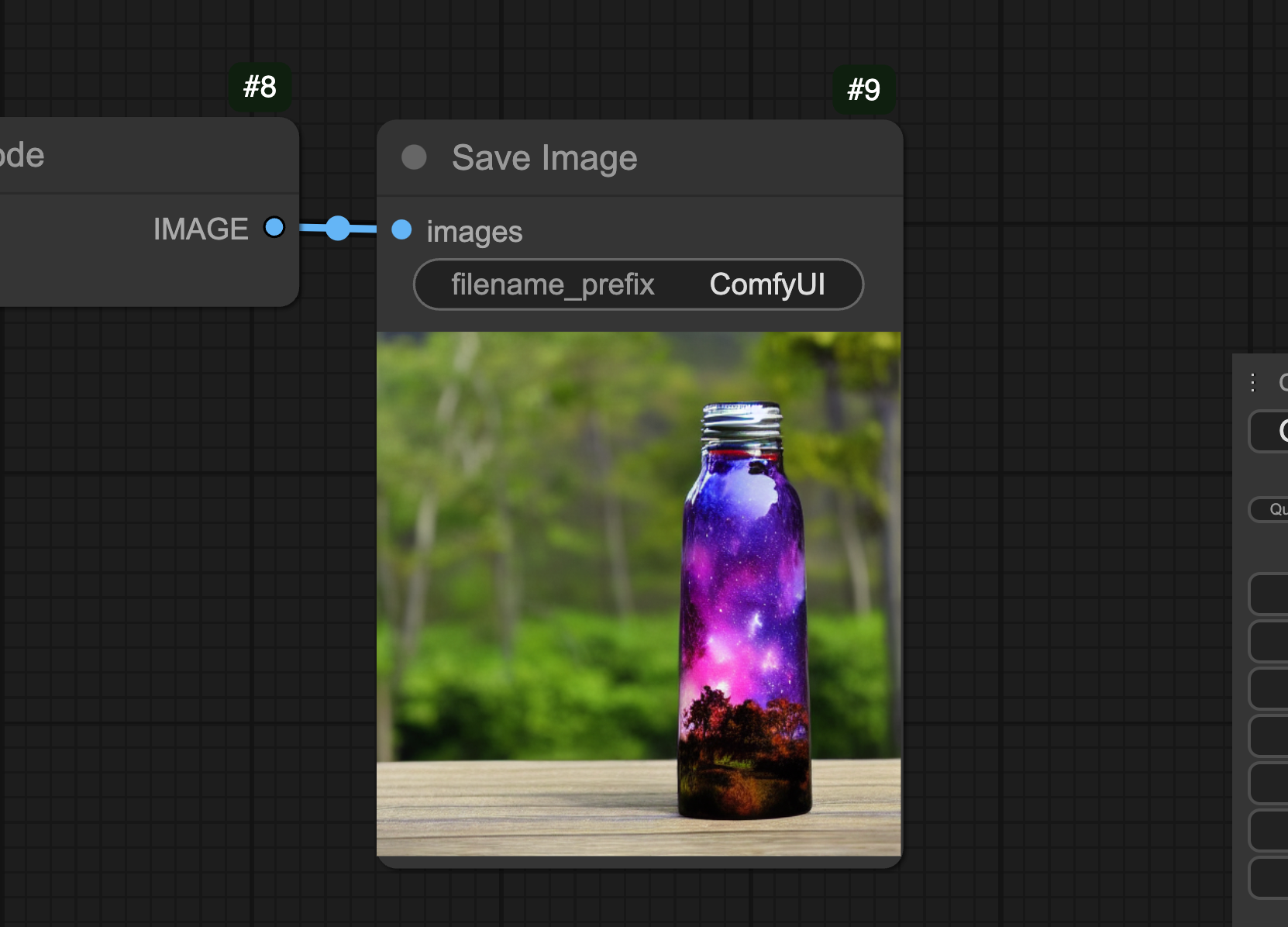Viewport: 1288px width, 927px height.
Task: Click the #8 node badge
Action: coord(260,87)
